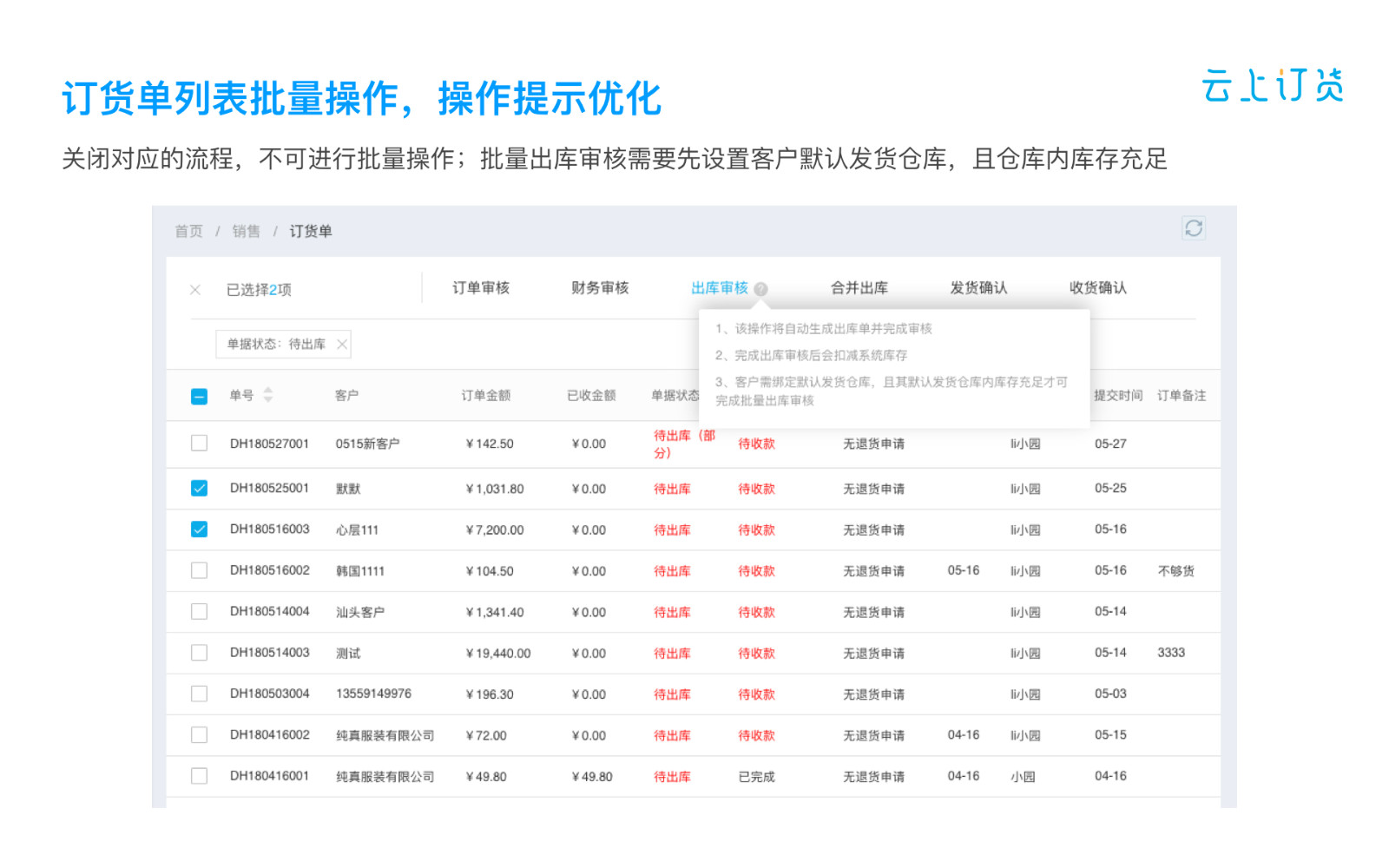Uncheck the box for order DH180516003
Screen dimensions: 1389x868
coord(200,529)
